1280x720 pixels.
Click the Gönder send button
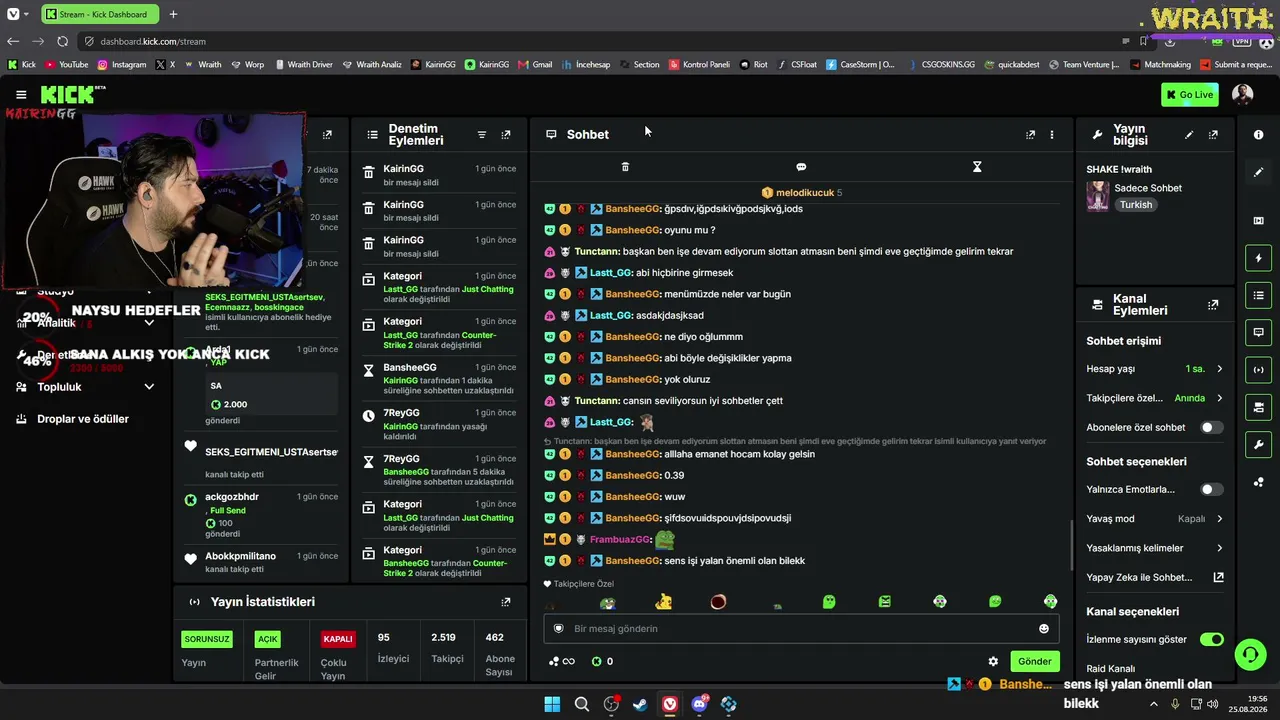[x=1034, y=661]
